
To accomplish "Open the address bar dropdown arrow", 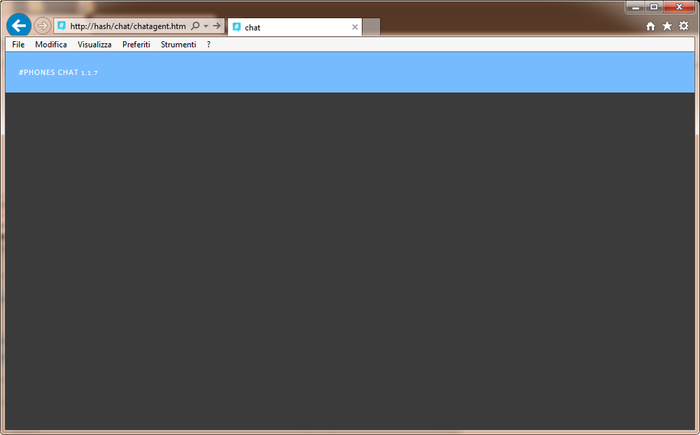I will pos(206,26).
